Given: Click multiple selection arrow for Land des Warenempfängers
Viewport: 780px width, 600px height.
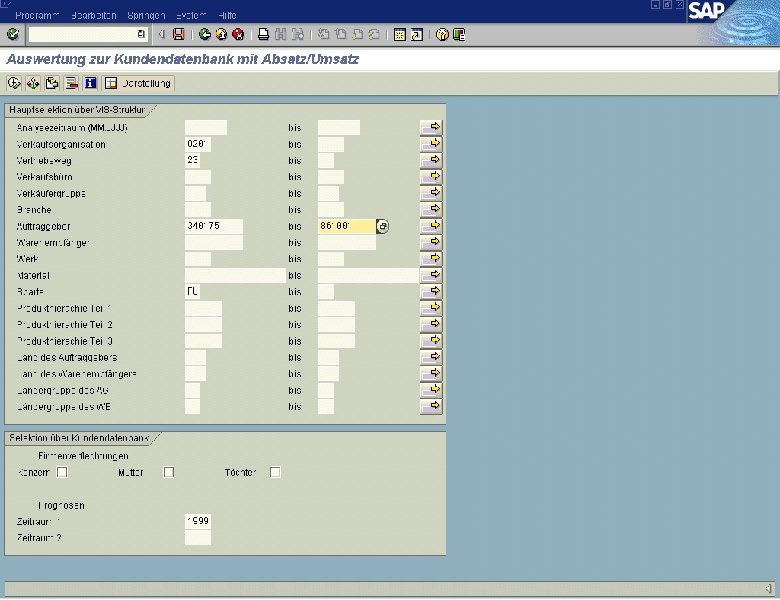Looking at the screenshot, I should click(431, 374).
